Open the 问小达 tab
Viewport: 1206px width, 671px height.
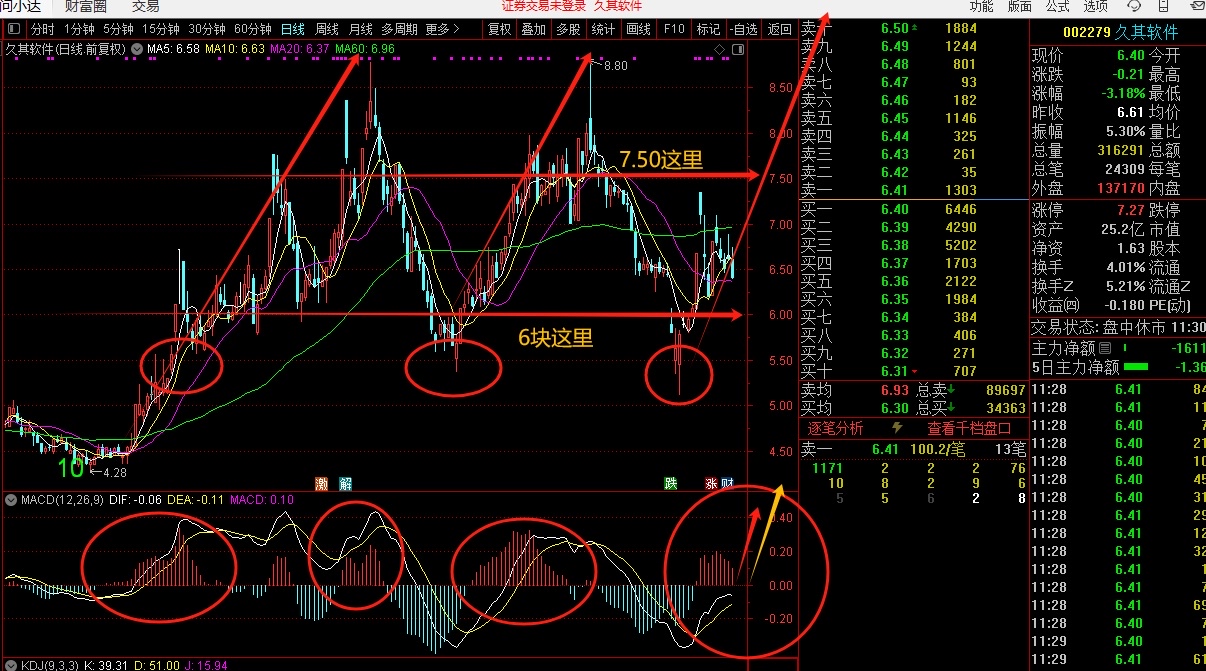tap(20, 6)
